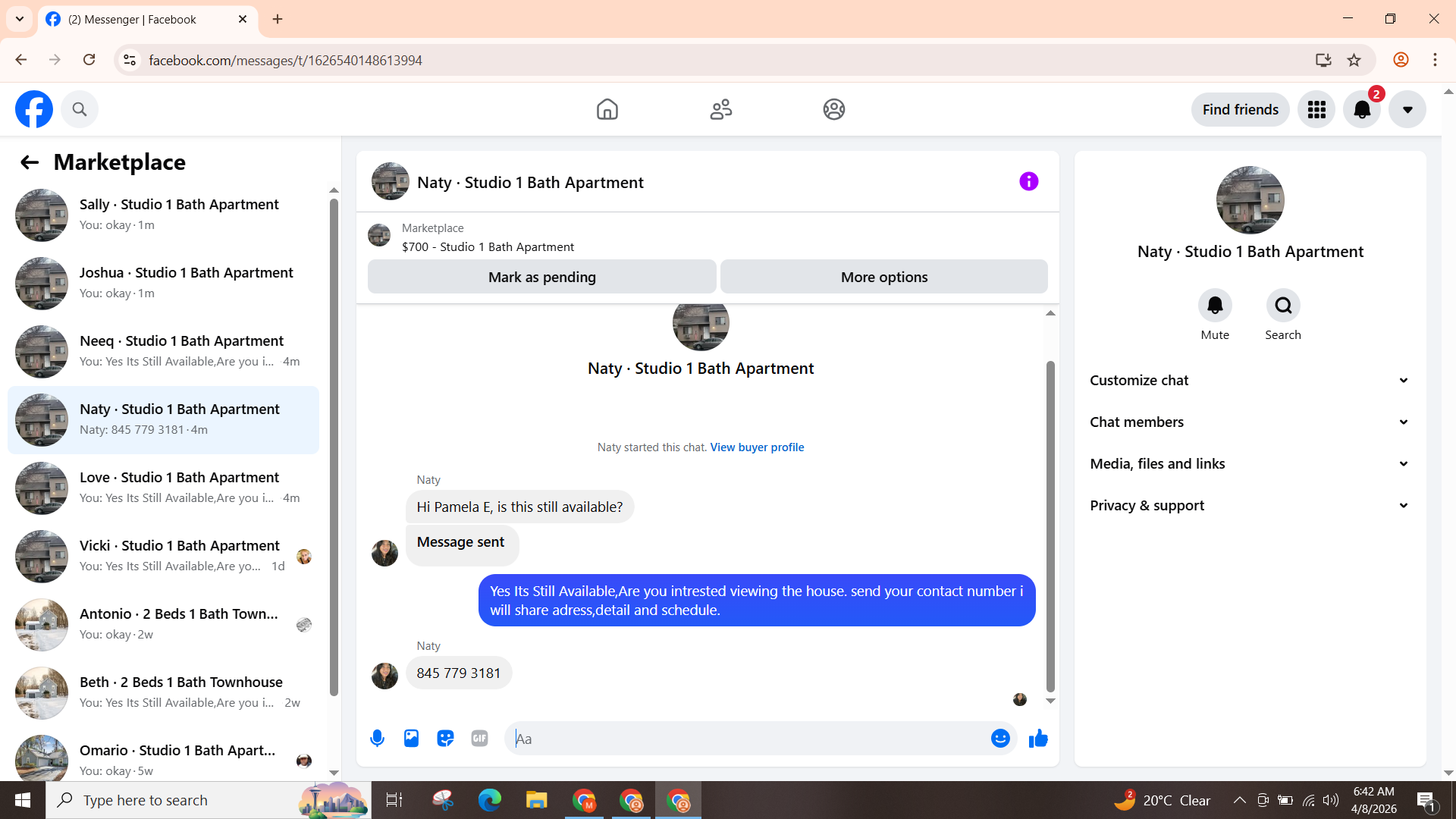
Task: Expand Customize chat section
Action: click(x=1250, y=380)
